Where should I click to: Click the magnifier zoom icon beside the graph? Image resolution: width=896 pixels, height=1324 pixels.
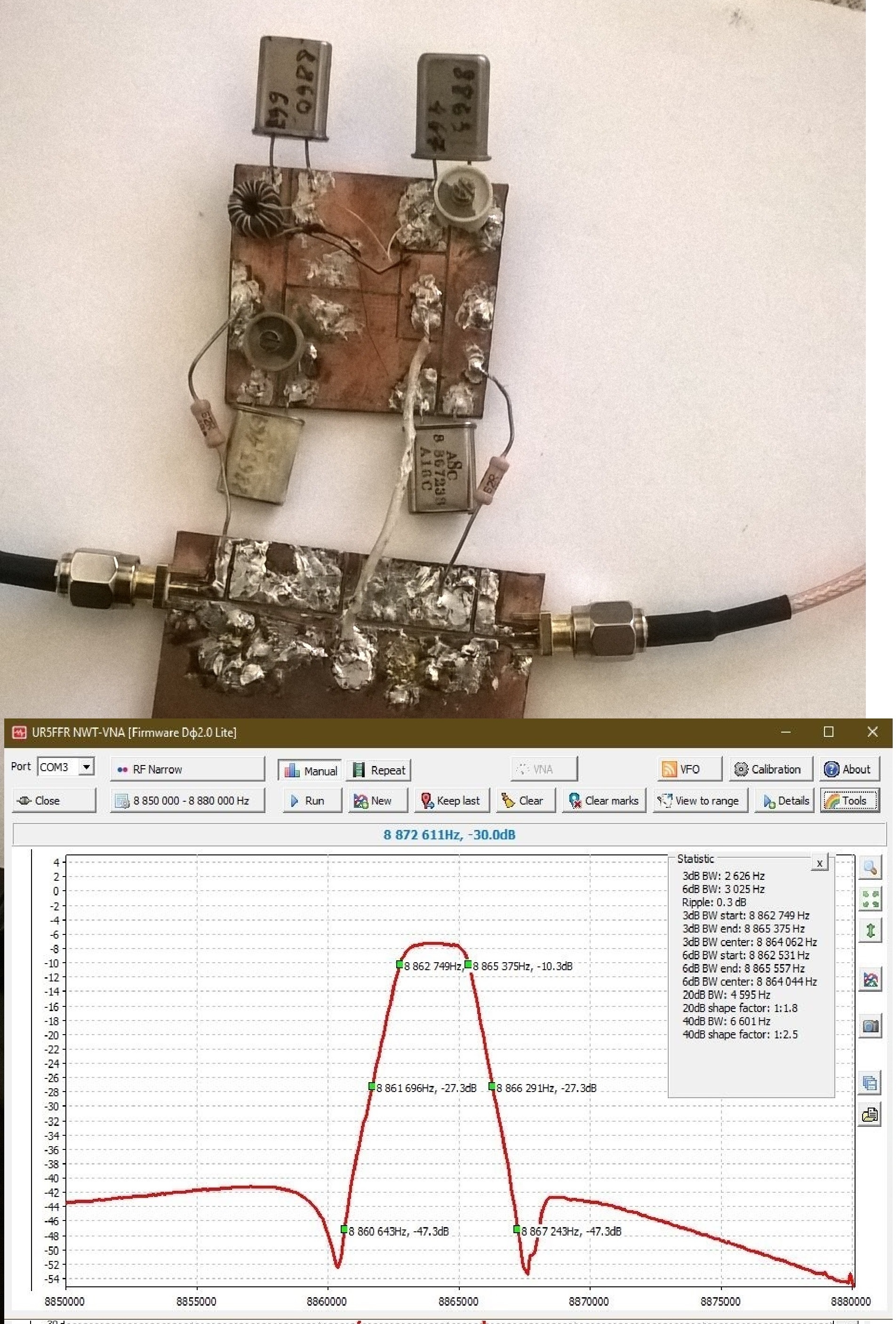click(x=869, y=868)
